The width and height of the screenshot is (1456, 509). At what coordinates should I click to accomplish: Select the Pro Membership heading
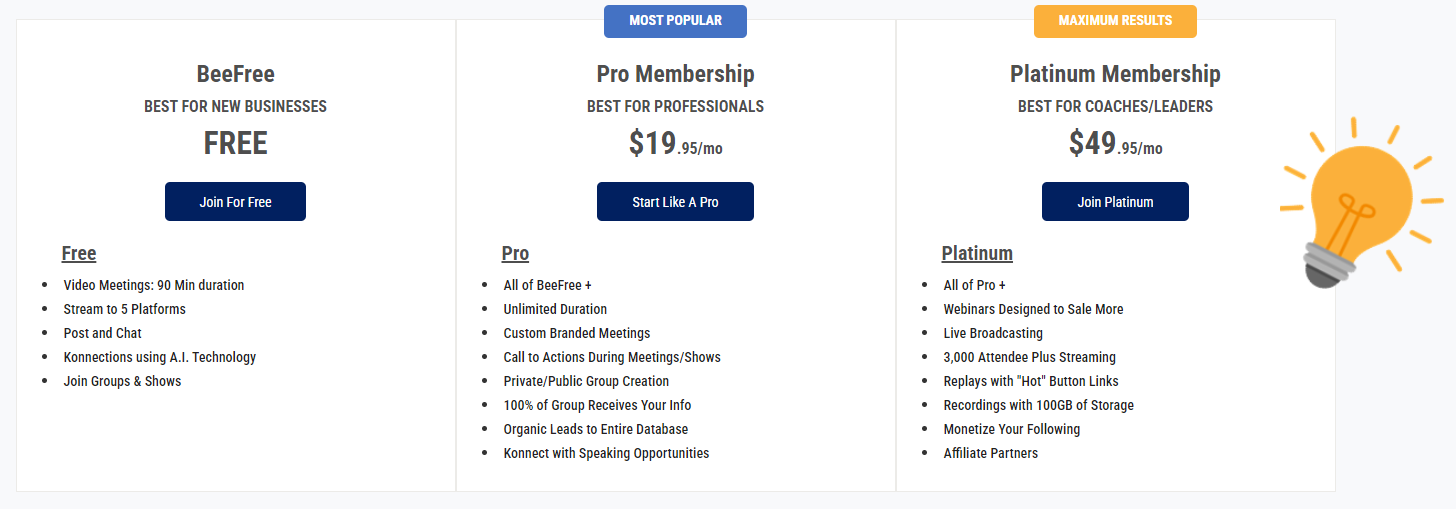[675, 74]
